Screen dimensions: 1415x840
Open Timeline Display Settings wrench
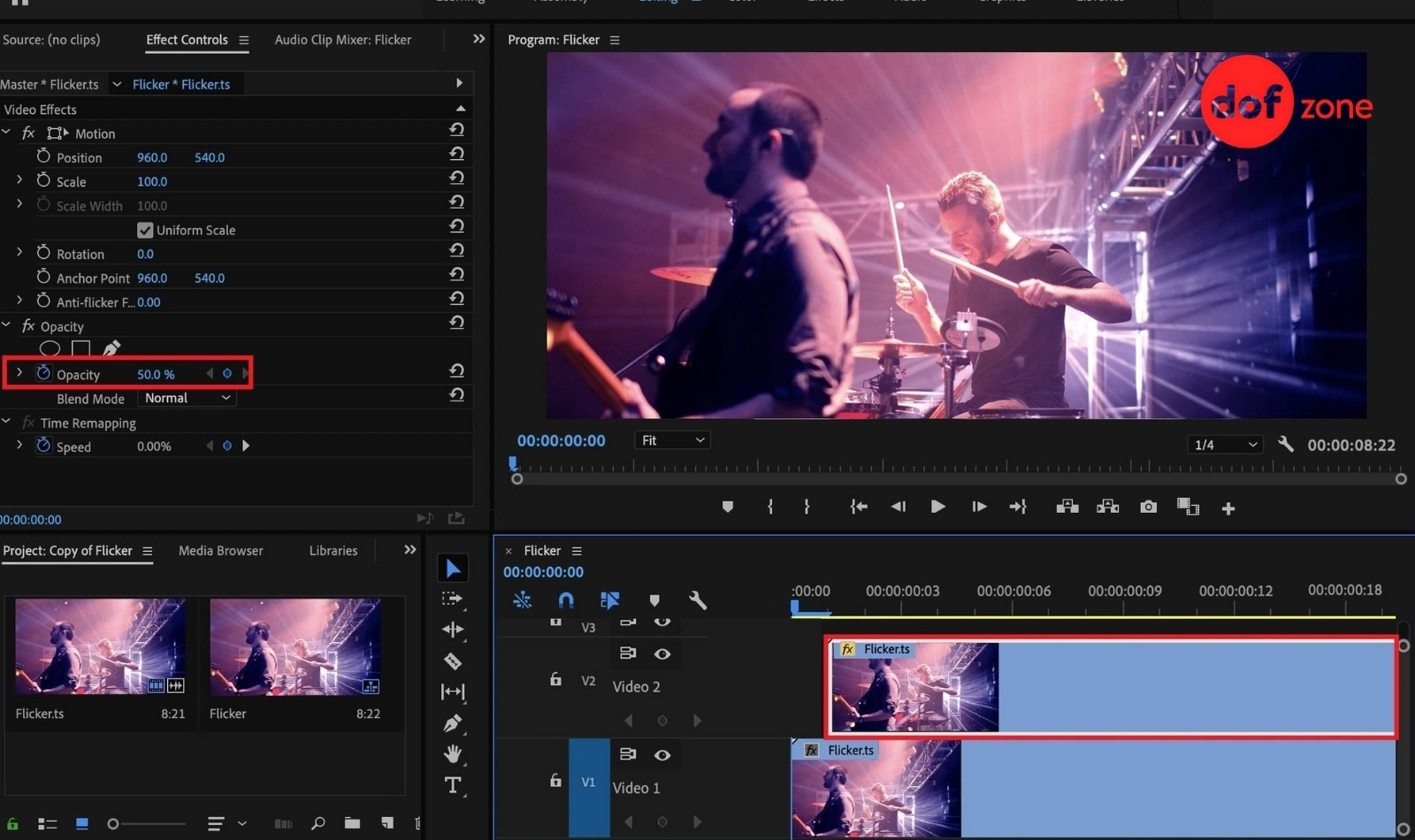coord(698,600)
